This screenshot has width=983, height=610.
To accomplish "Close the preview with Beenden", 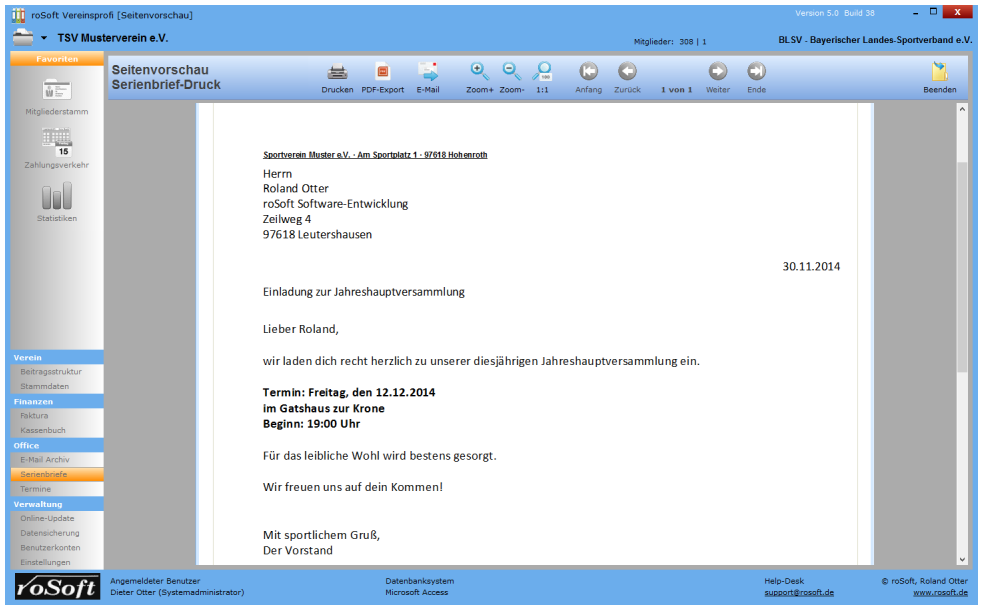I will tap(939, 72).
